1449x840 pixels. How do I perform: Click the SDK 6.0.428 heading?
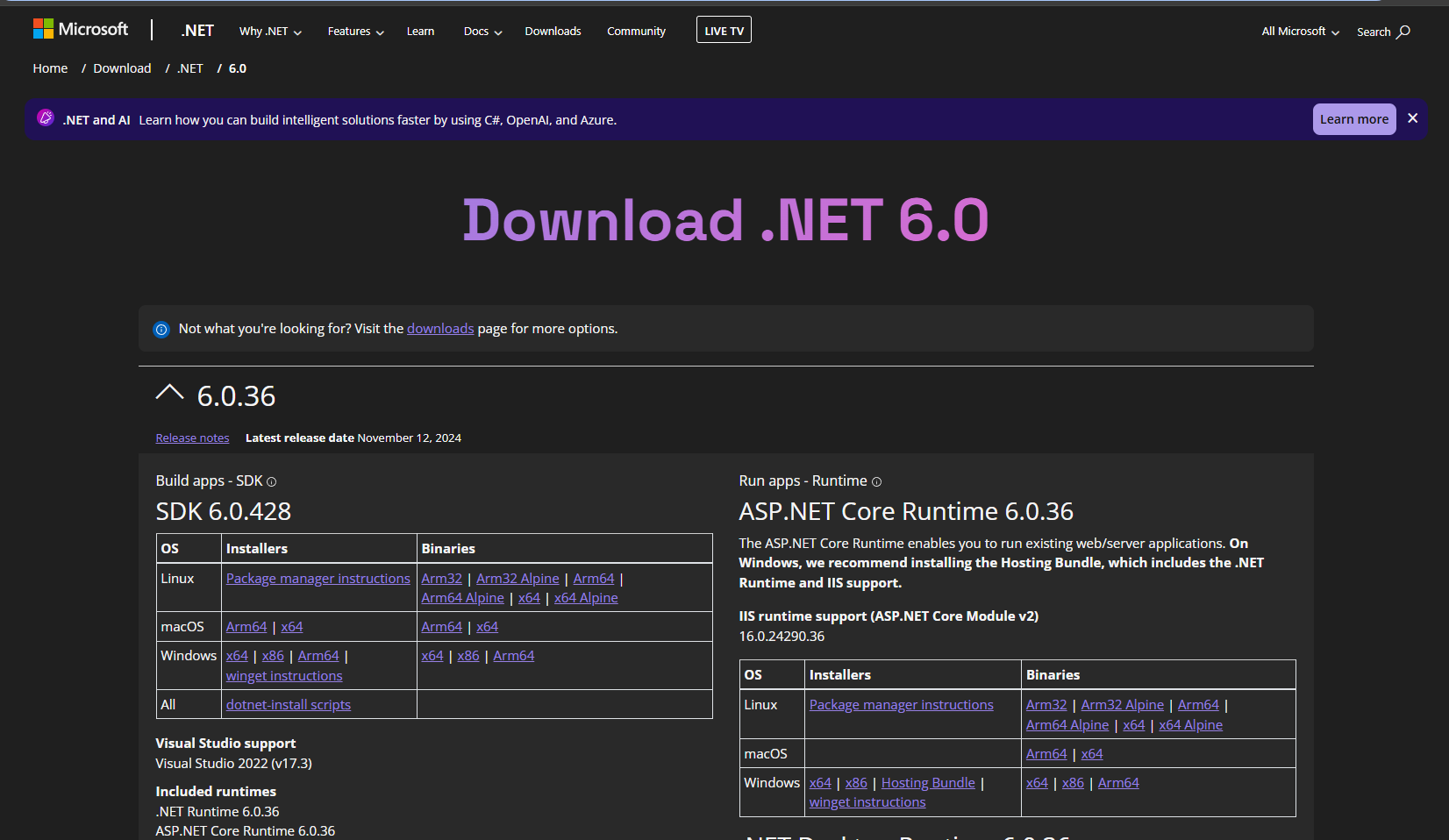224,511
